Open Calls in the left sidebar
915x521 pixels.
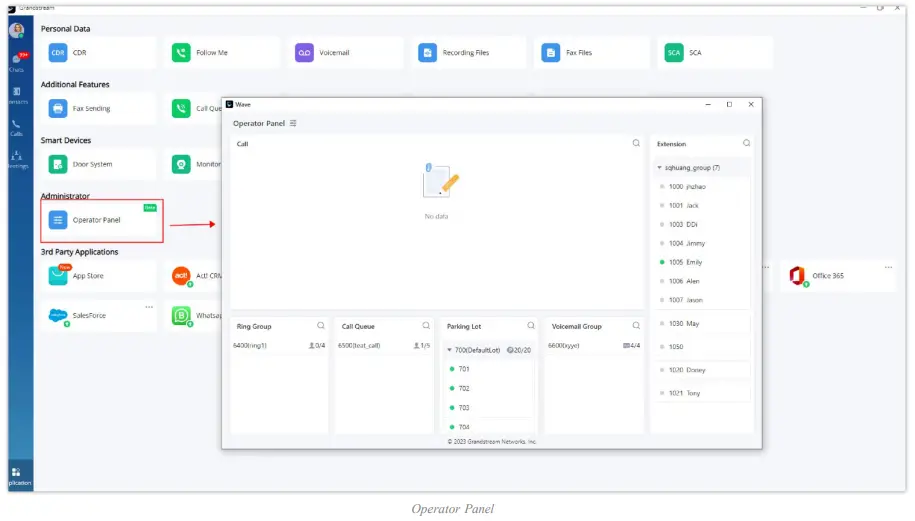pos(16,128)
